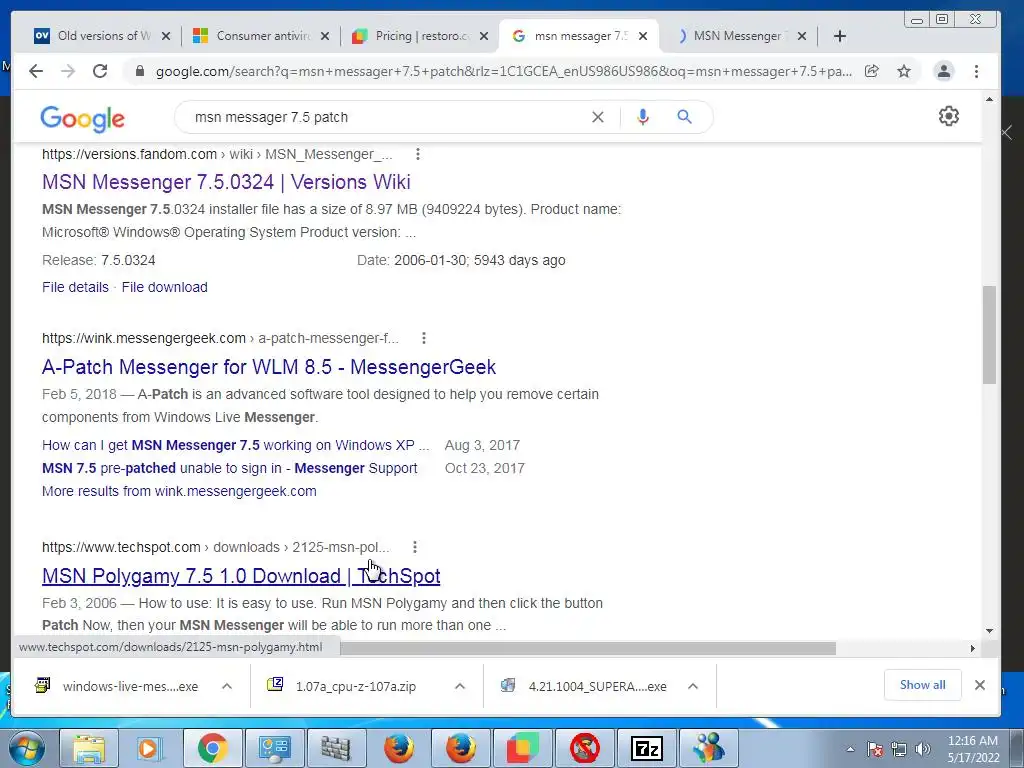The image size is (1024, 768).
Task: Launch Windows Media Player from taskbar
Action: click(150, 748)
